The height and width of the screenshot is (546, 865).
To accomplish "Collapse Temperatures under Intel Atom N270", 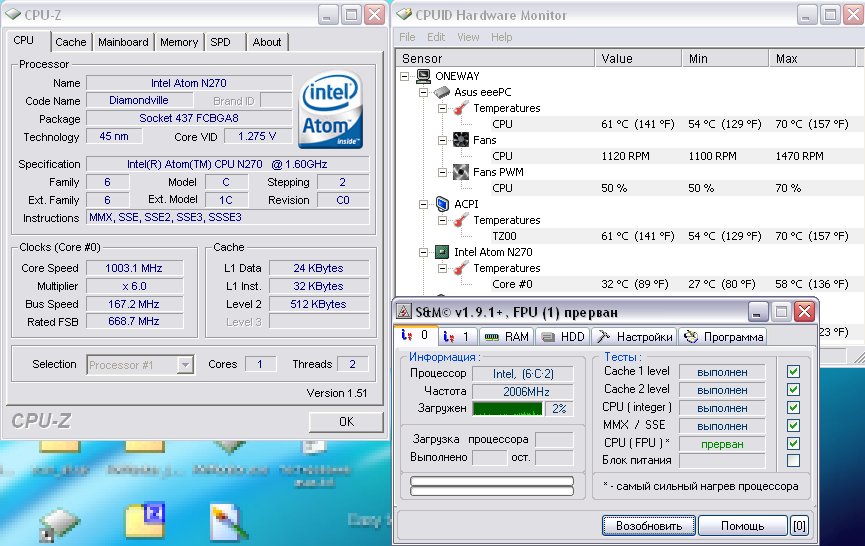I will (x=442, y=268).
